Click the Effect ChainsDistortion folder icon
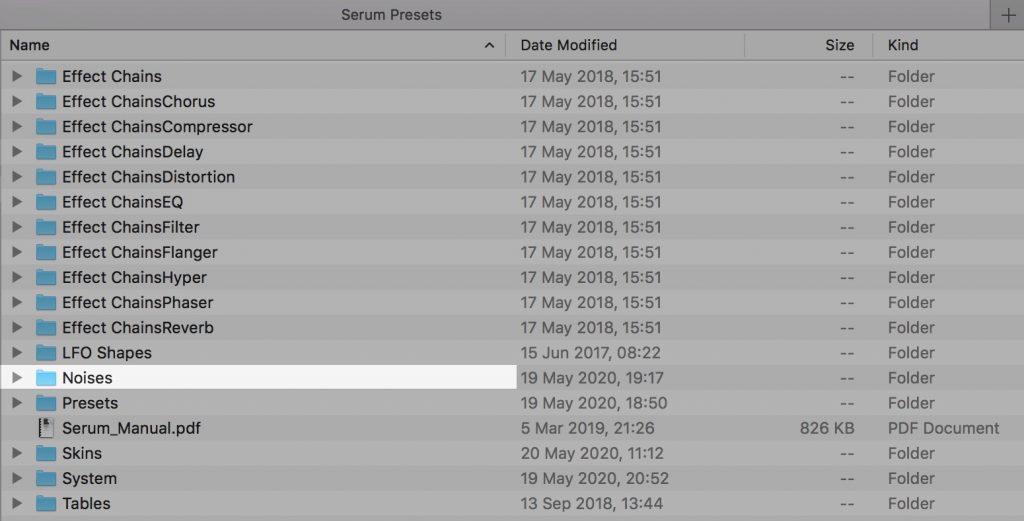The width and height of the screenshot is (1024, 521). tap(46, 177)
